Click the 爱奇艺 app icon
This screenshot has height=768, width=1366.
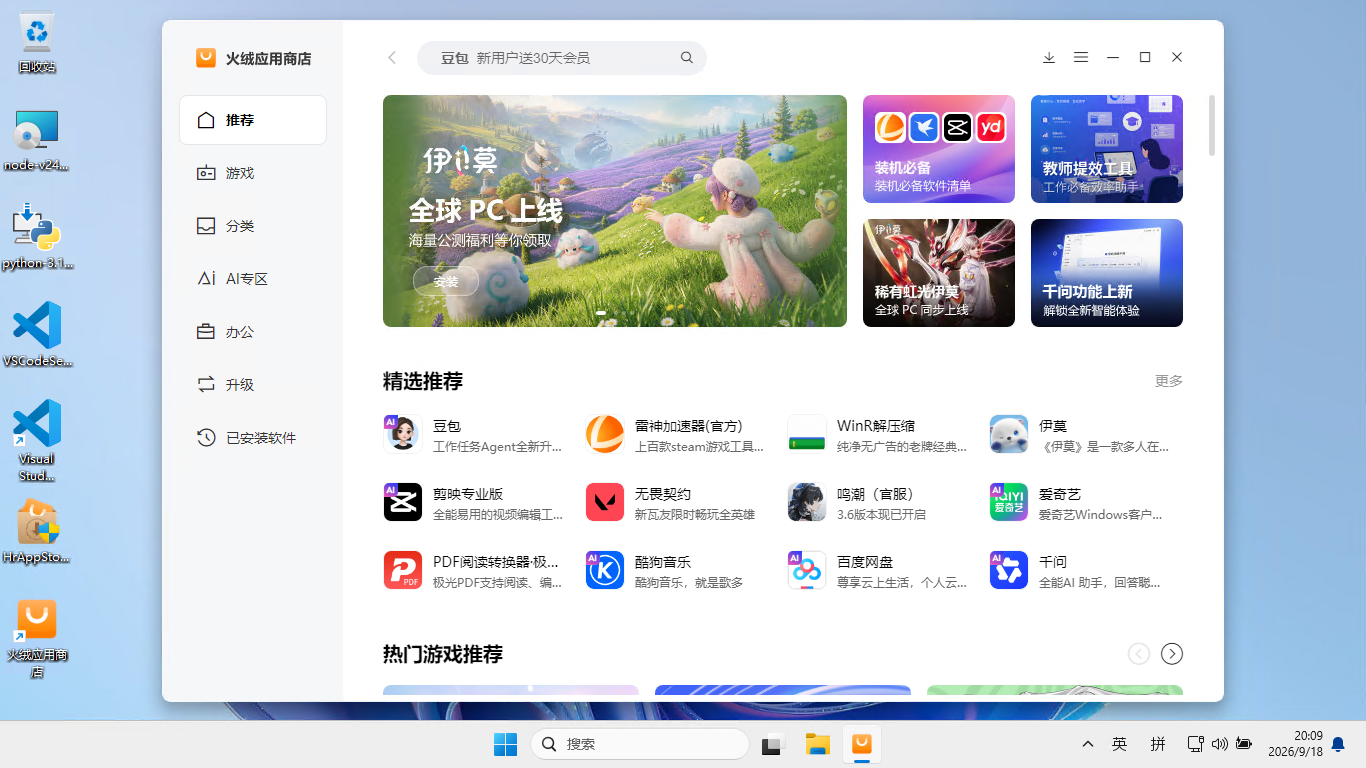coord(1009,502)
